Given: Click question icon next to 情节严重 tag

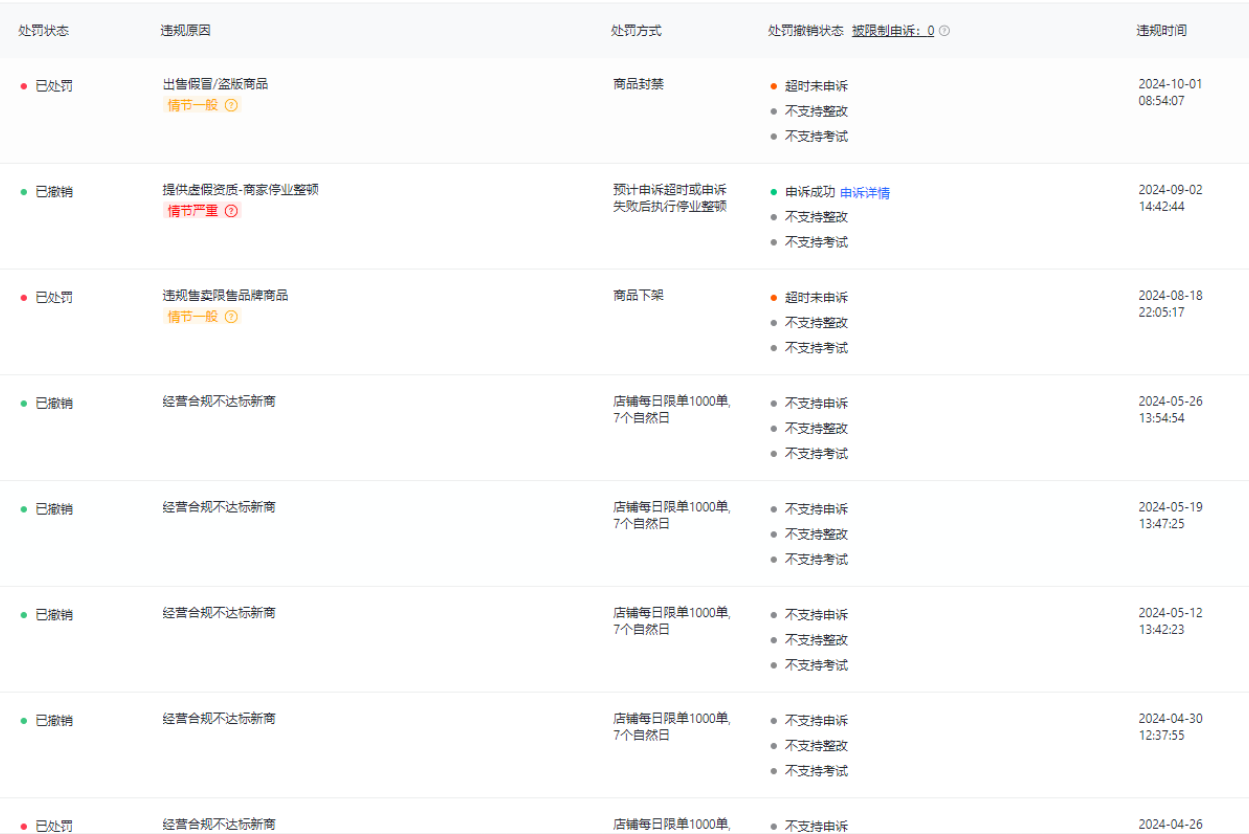Looking at the screenshot, I should point(232,211).
